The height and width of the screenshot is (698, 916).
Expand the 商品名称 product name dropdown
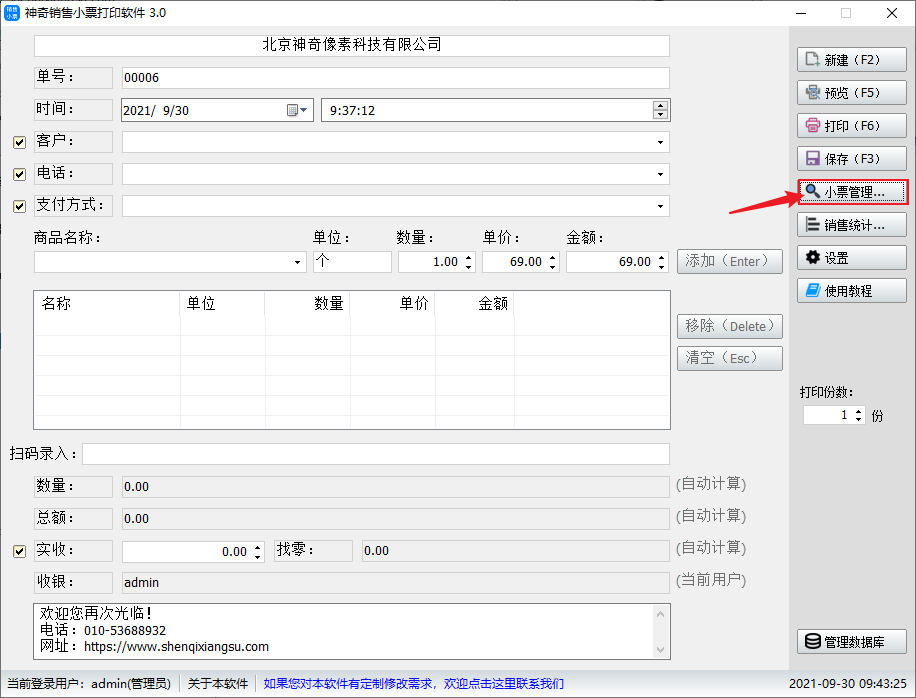coord(297,262)
